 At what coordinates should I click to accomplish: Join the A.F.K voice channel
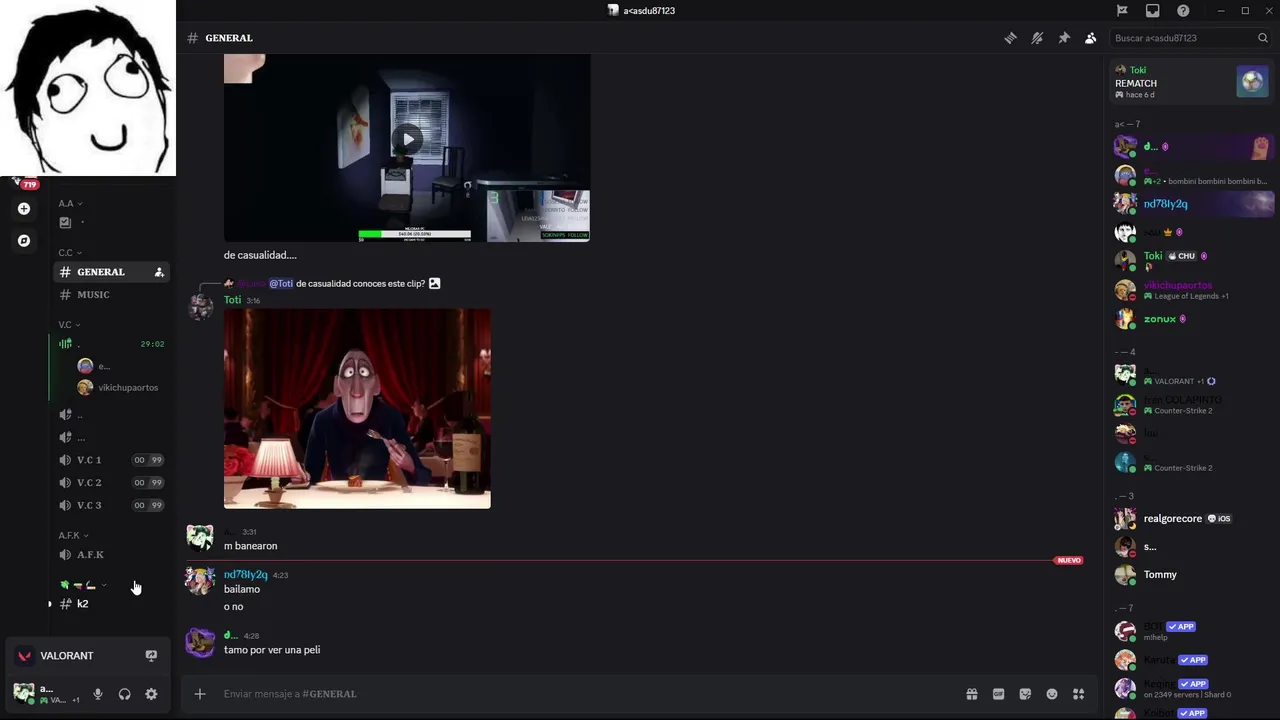coord(111,555)
